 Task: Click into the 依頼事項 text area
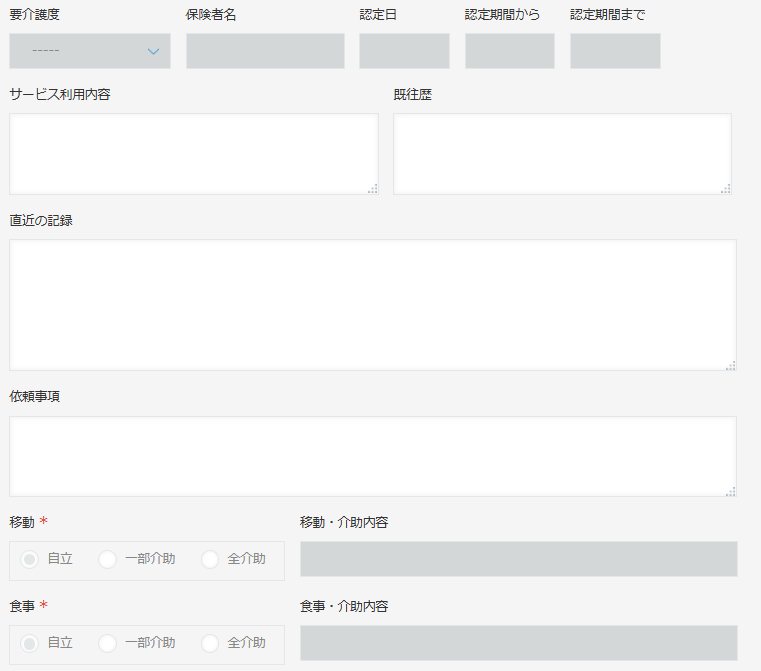(x=372, y=456)
